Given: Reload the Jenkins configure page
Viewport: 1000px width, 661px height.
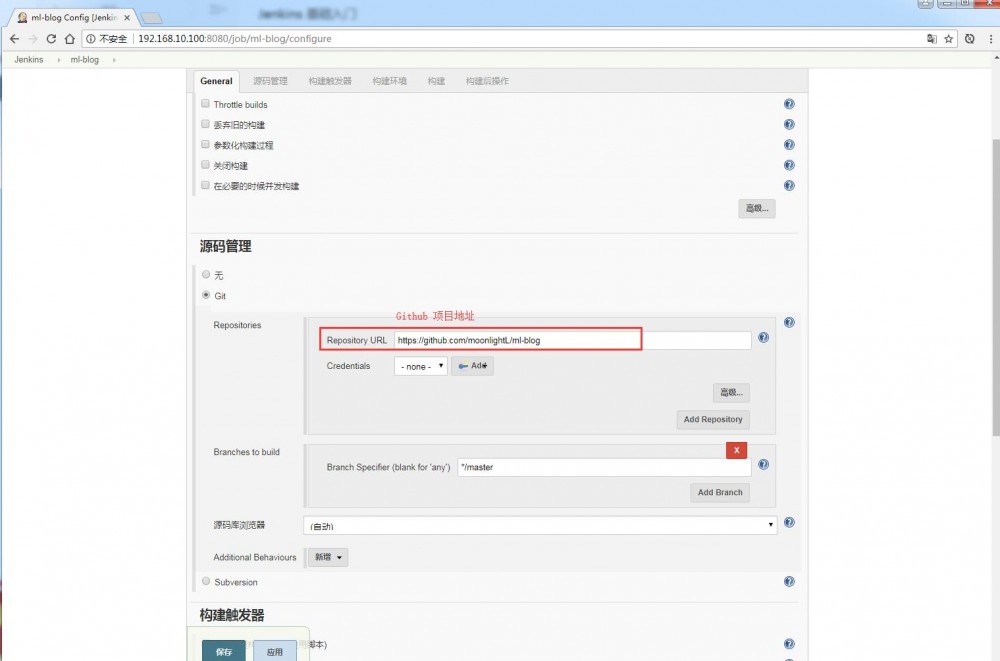Looking at the screenshot, I should click(50, 39).
